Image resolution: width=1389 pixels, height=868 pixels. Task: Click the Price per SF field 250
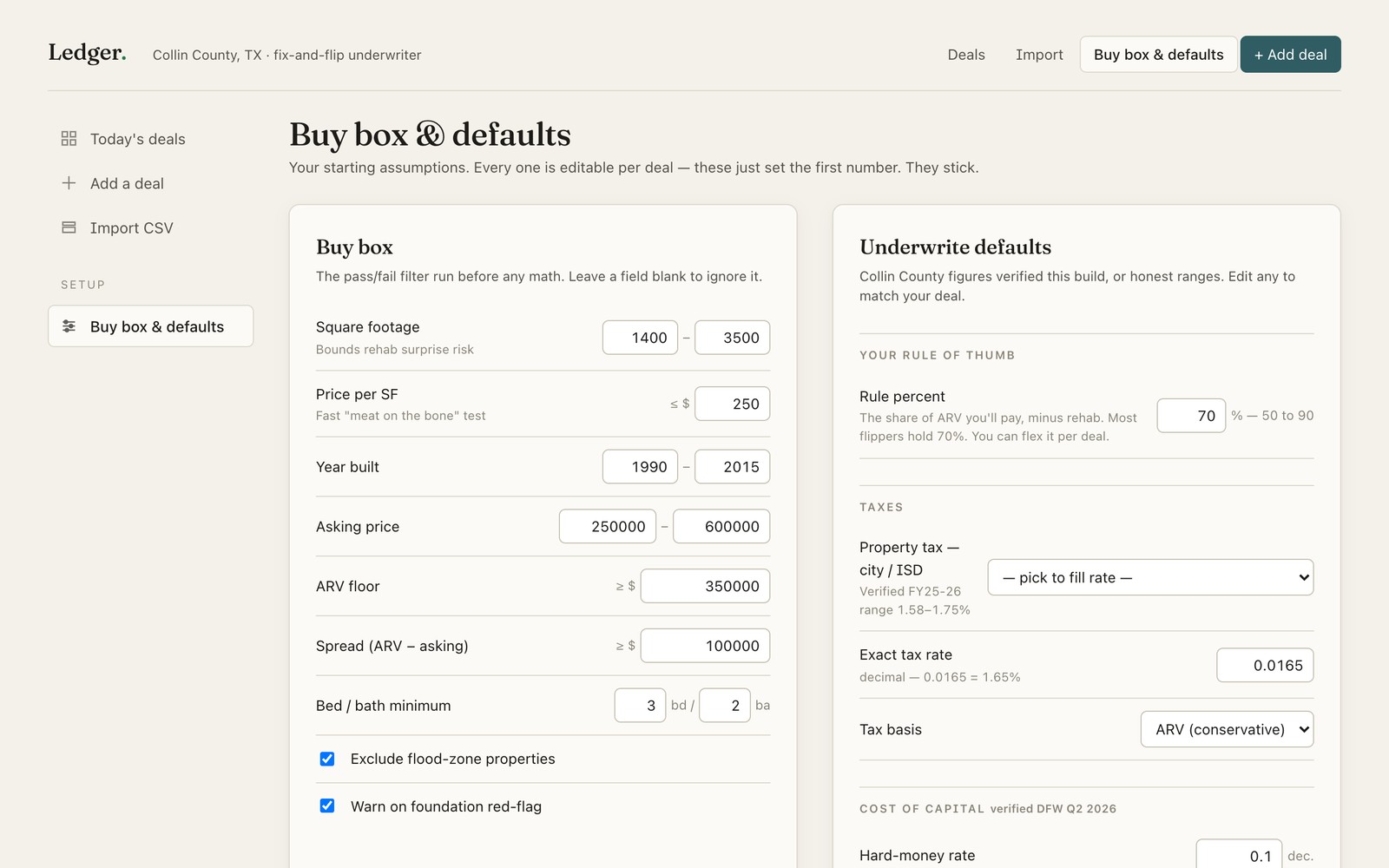[732, 404]
